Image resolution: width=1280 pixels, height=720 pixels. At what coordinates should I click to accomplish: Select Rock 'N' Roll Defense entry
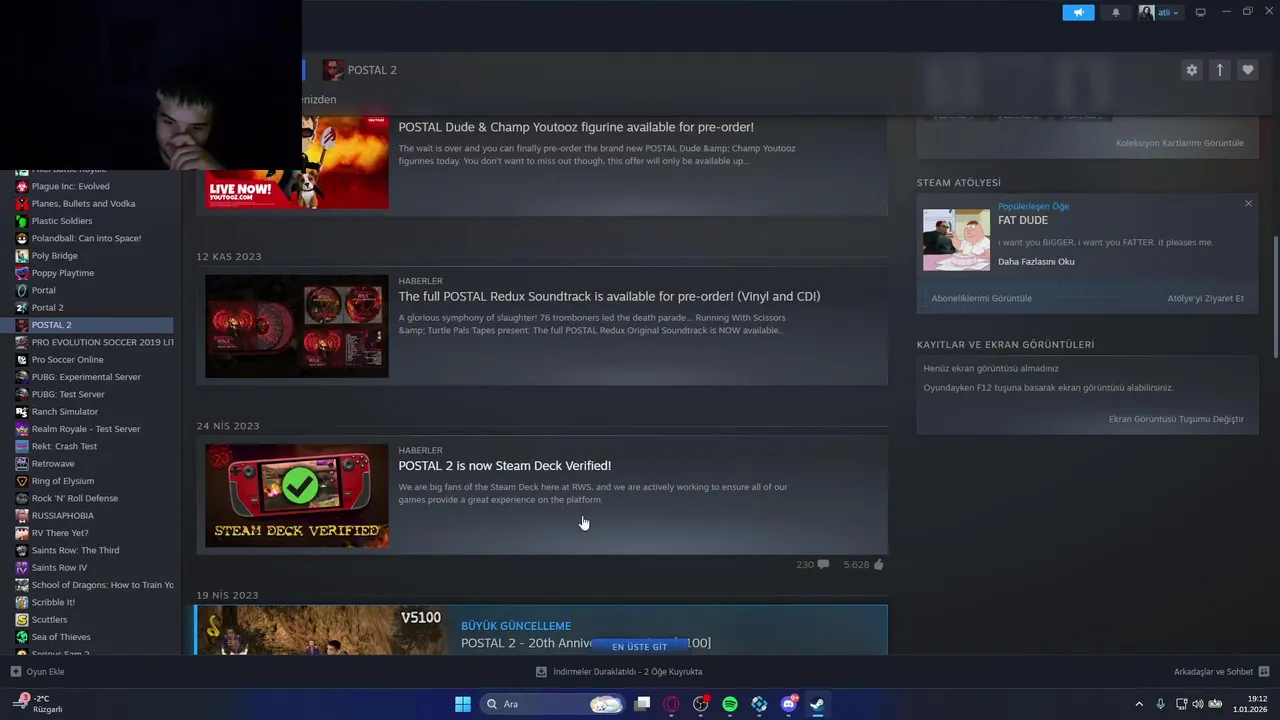coord(74,498)
